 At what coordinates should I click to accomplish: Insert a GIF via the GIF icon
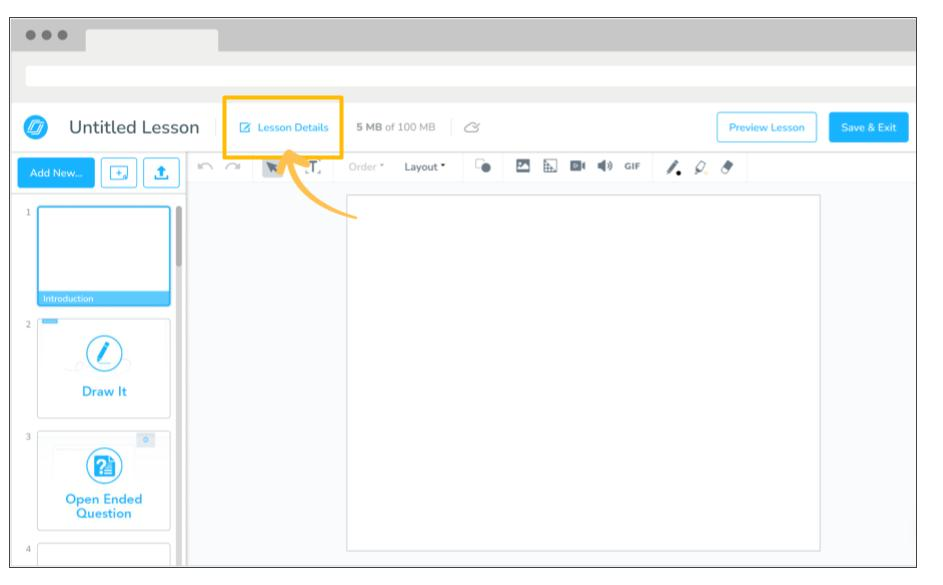click(633, 168)
